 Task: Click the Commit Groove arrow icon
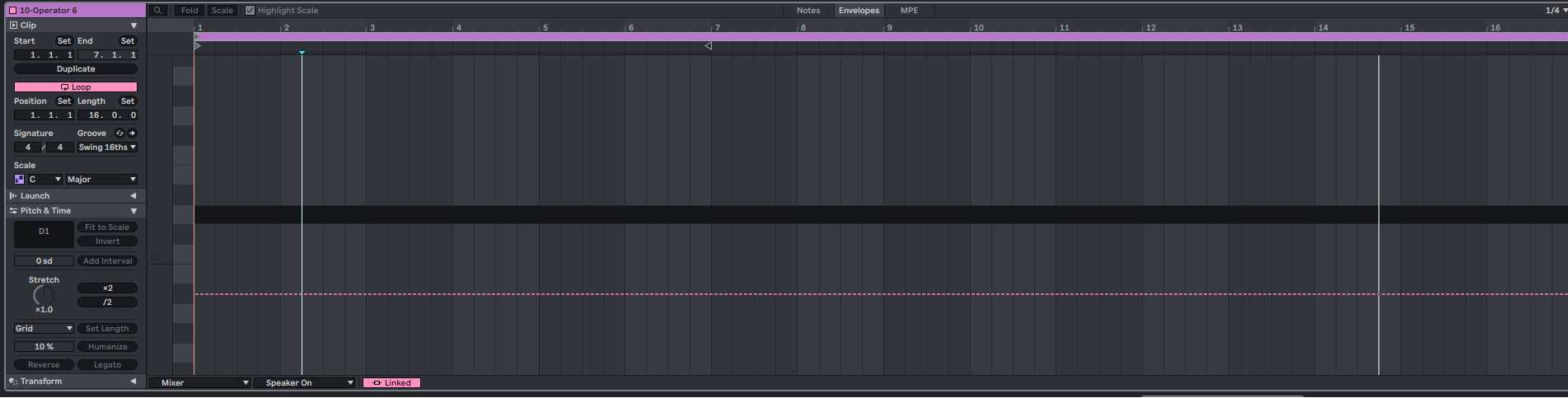coord(132,133)
